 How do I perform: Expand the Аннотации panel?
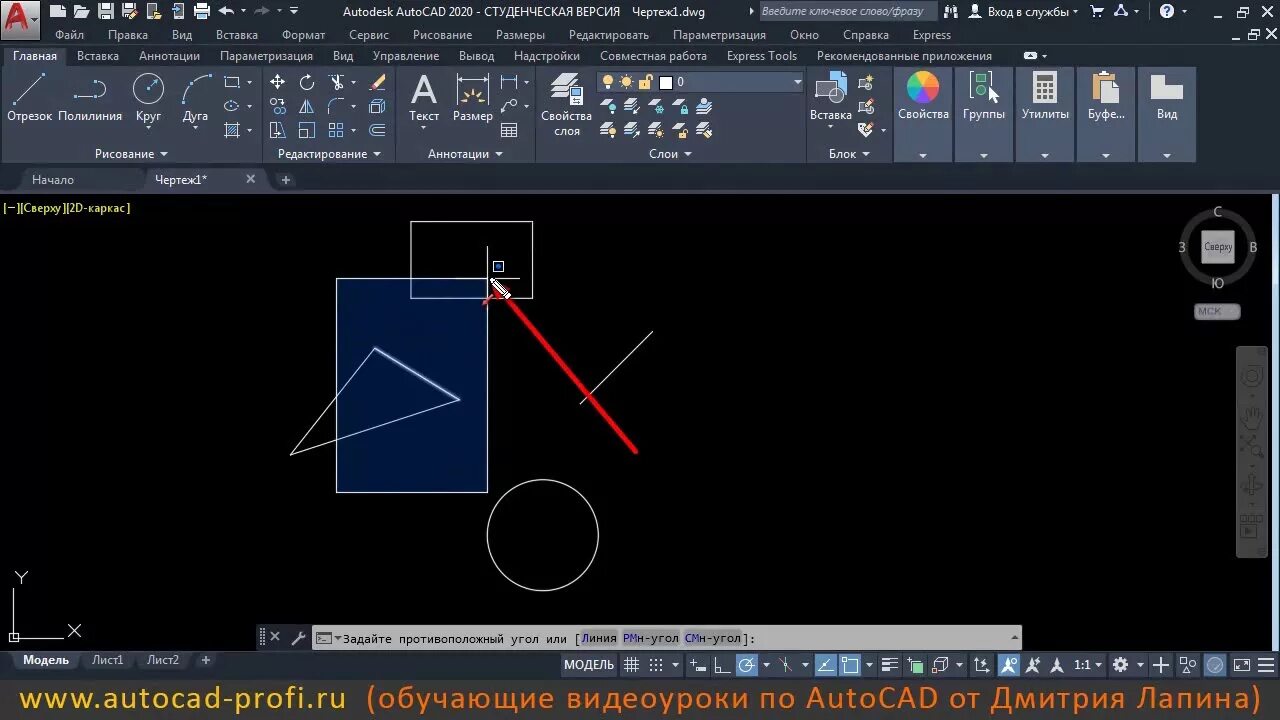(x=465, y=154)
